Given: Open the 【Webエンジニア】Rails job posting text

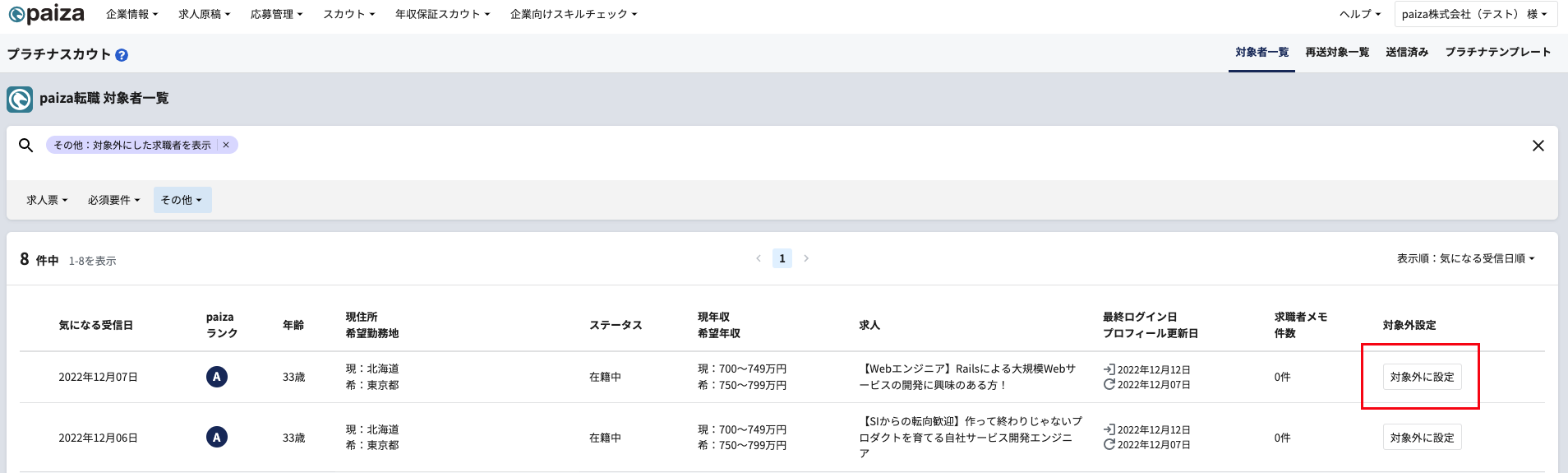Looking at the screenshot, I should click(x=967, y=377).
